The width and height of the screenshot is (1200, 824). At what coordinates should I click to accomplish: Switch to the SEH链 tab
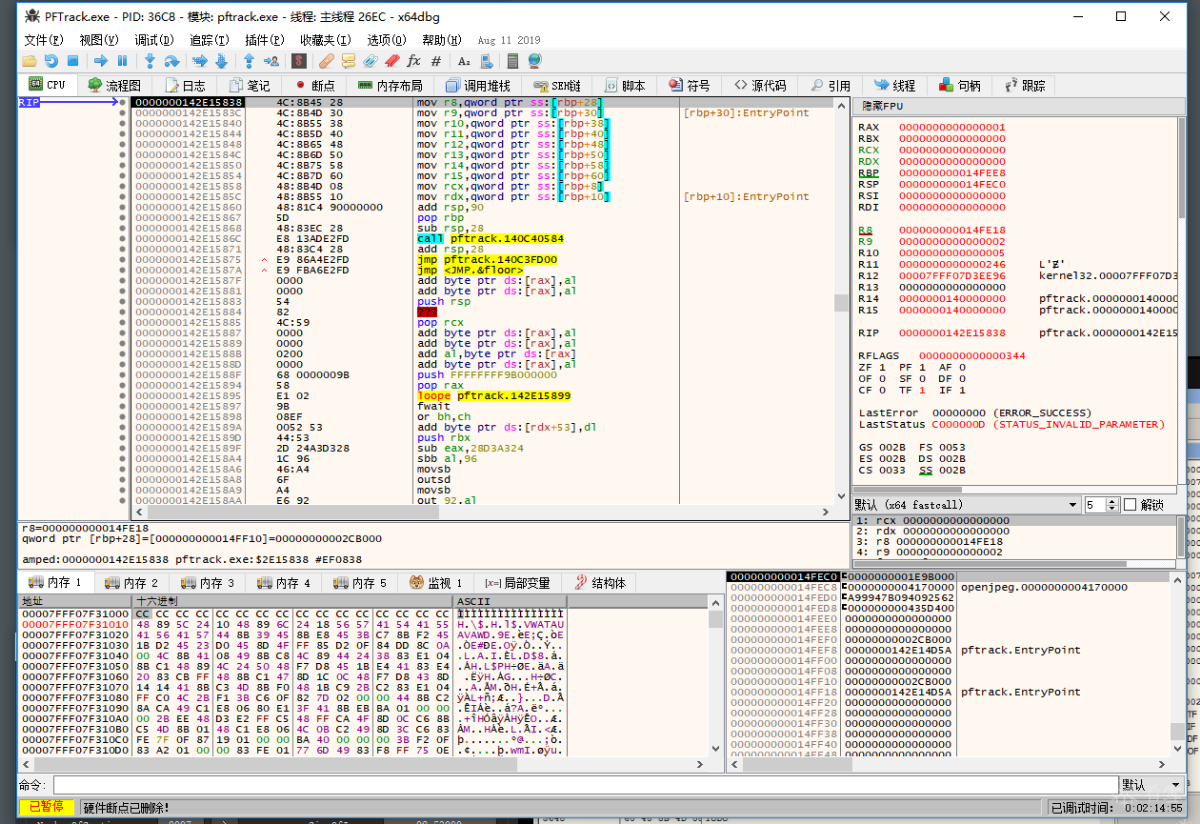pos(558,85)
